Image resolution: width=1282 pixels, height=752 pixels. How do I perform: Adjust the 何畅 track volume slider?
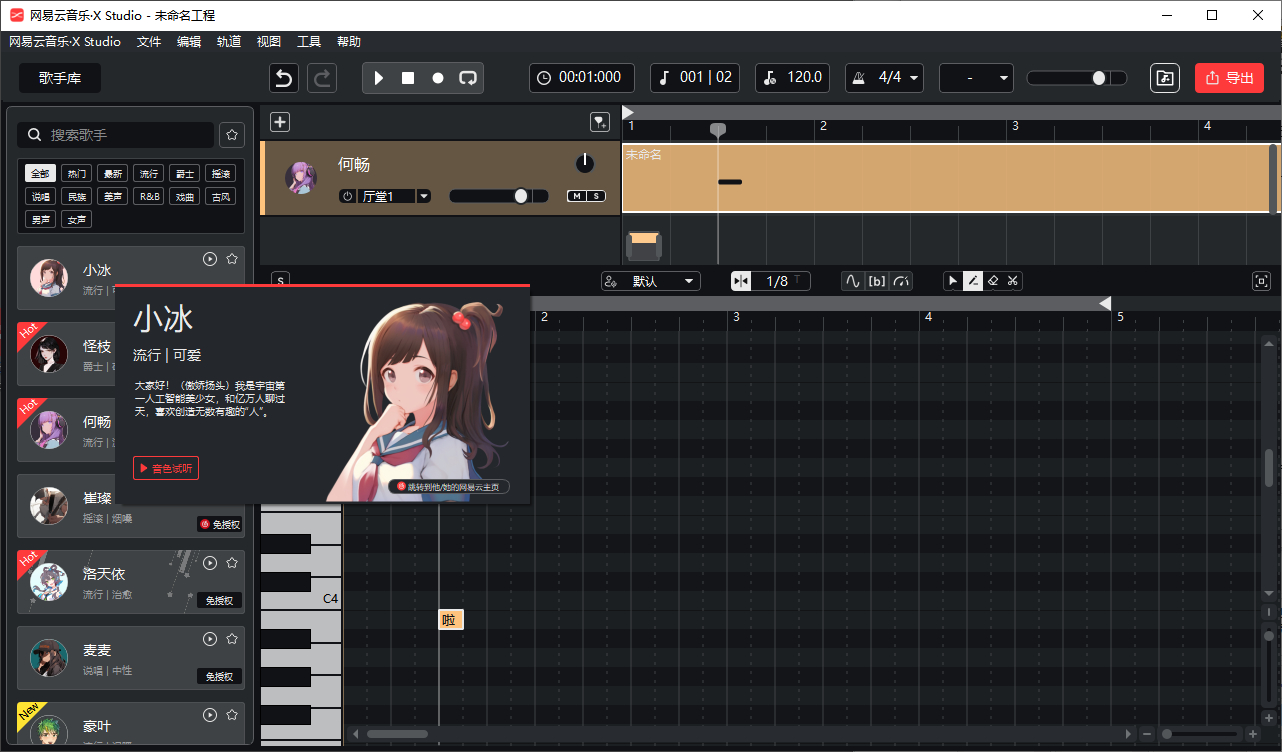[499, 196]
